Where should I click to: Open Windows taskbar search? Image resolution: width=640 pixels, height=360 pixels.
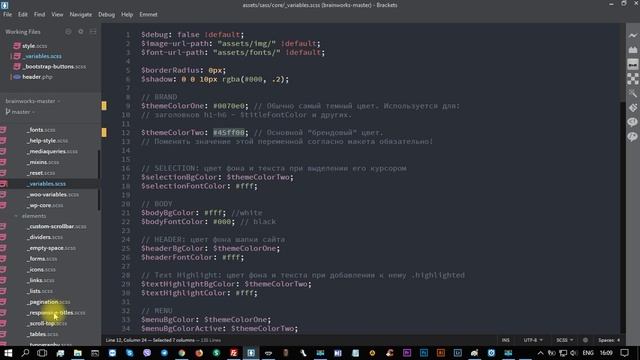click(25, 353)
